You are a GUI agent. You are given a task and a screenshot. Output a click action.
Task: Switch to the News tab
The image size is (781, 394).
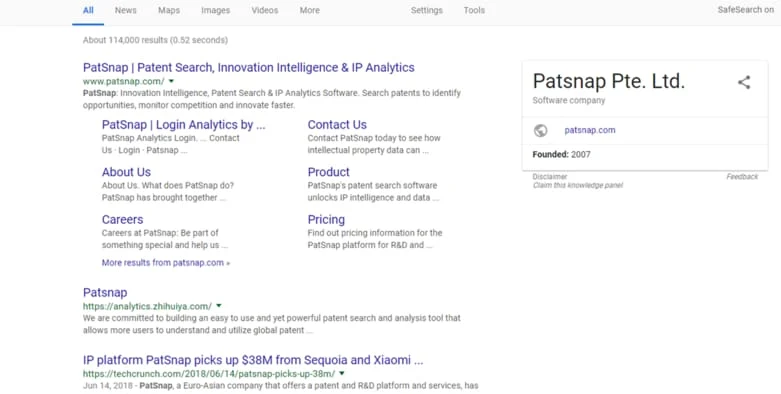tap(126, 10)
